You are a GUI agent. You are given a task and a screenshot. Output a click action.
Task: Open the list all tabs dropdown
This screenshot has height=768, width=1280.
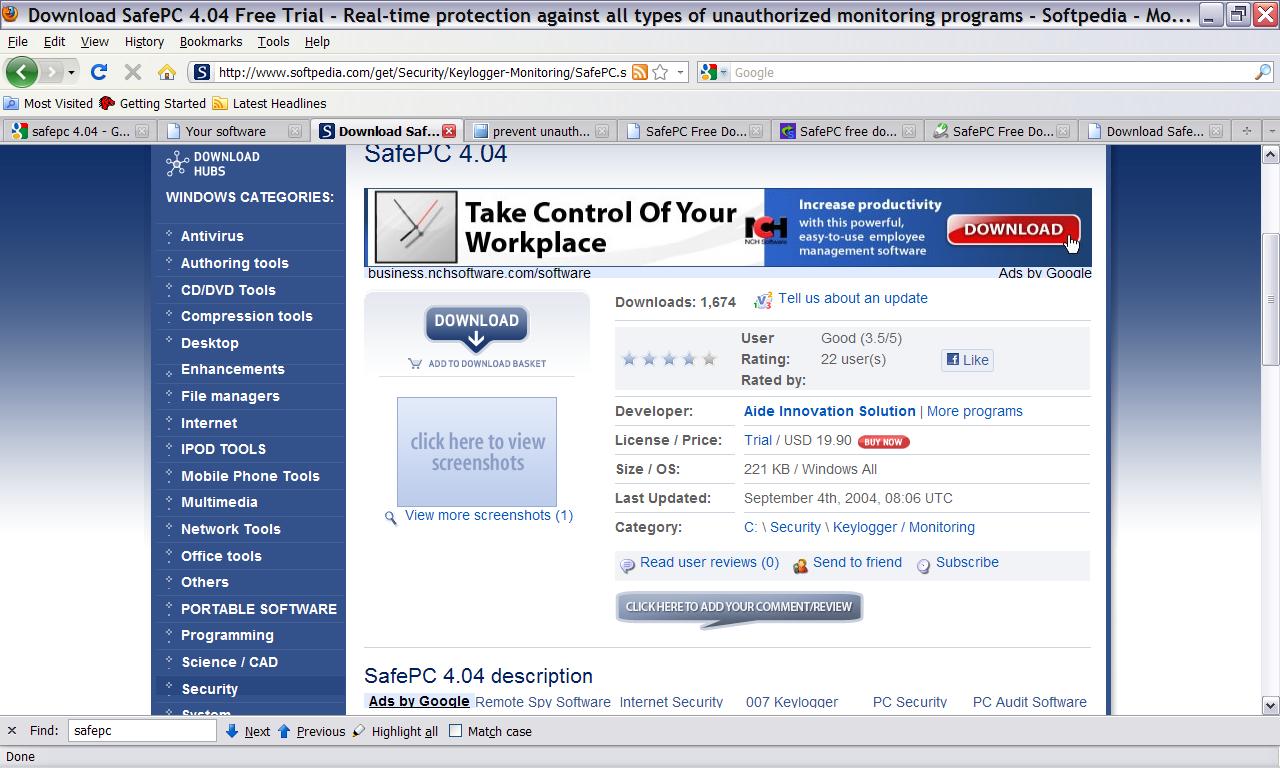click(1271, 131)
